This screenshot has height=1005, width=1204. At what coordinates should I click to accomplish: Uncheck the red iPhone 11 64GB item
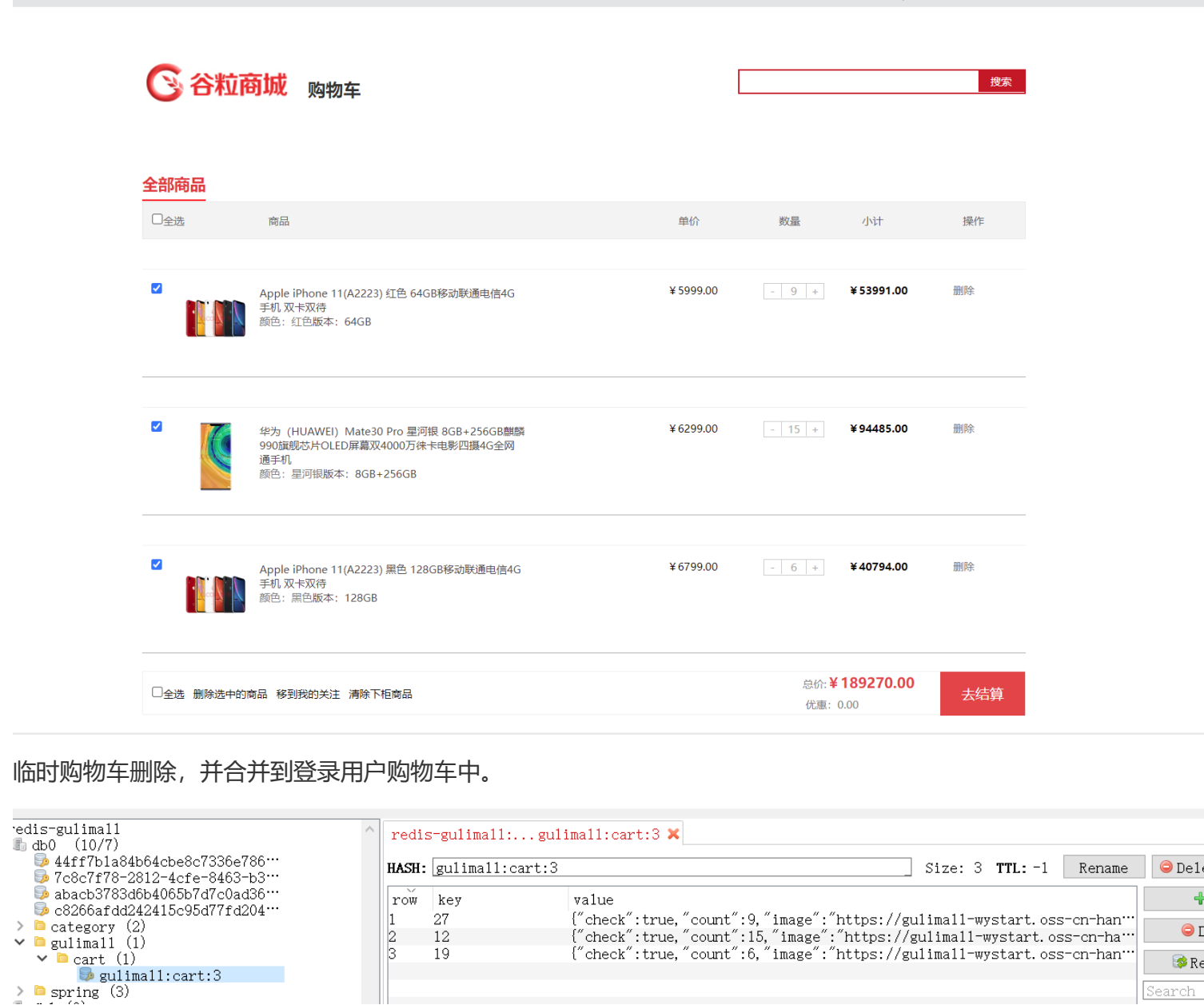click(157, 289)
